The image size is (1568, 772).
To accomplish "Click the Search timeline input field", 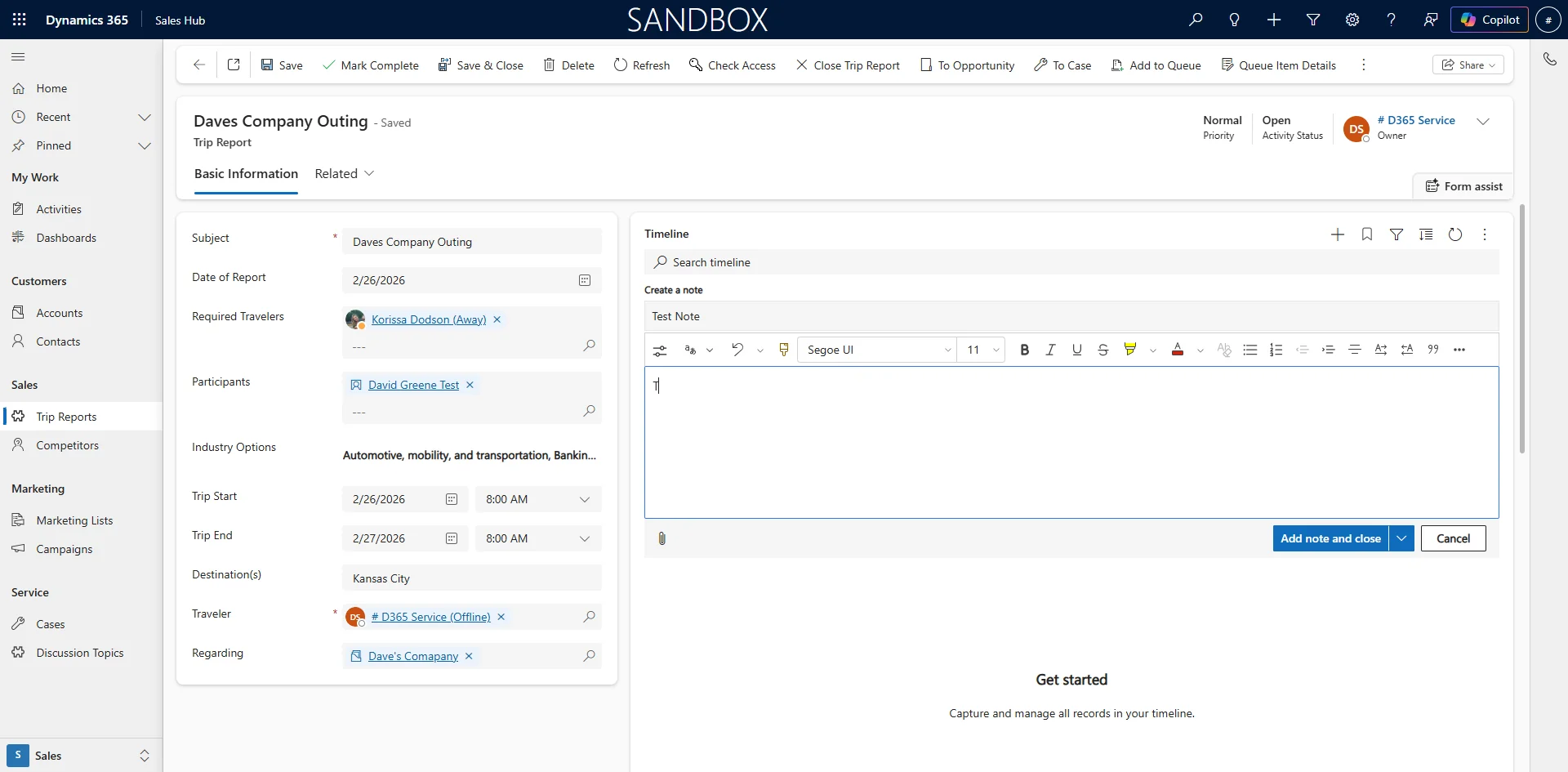I will pos(817,262).
